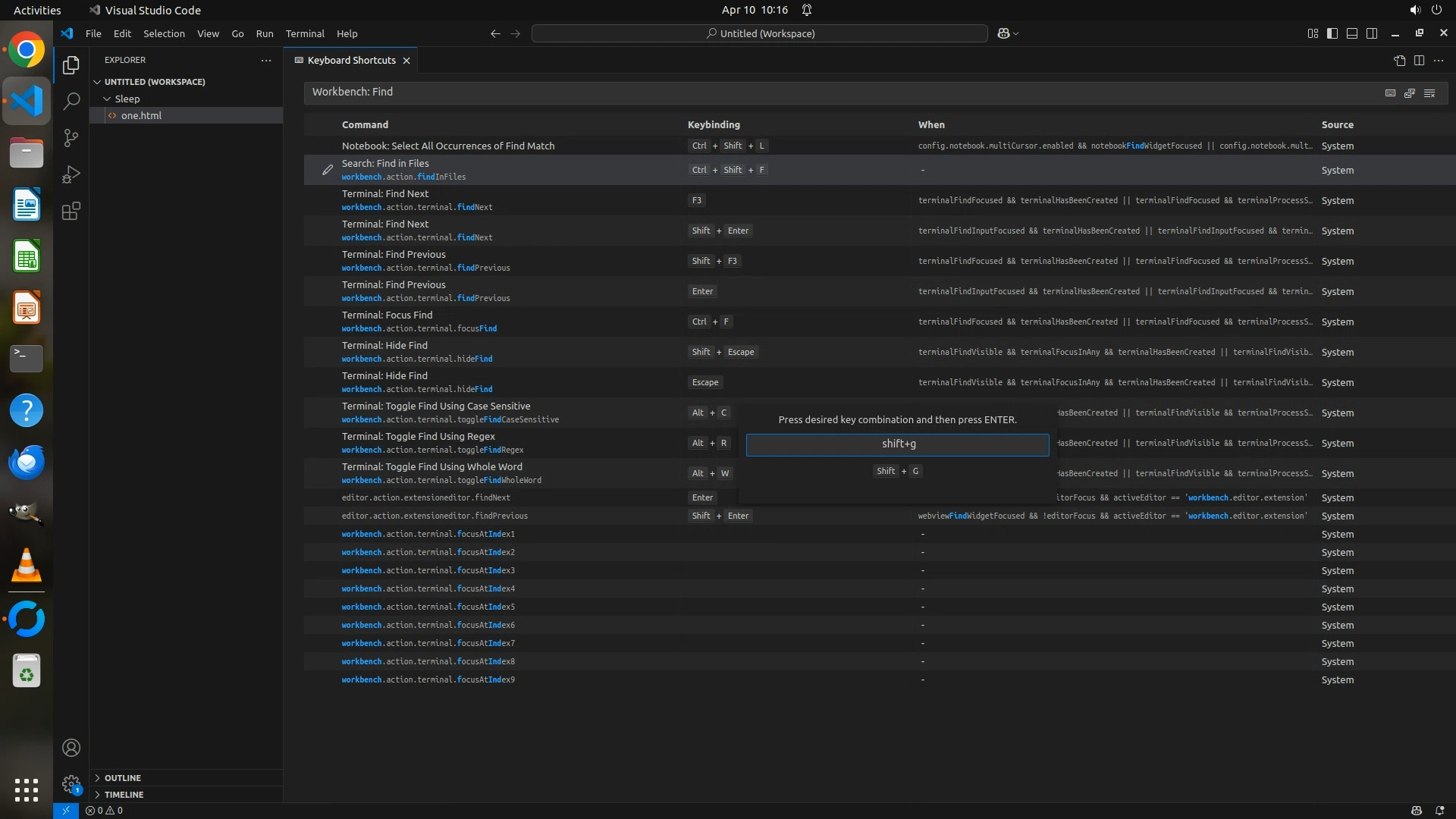Expand the OUTLINE section
The image size is (1456, 819).
(122, 778)
